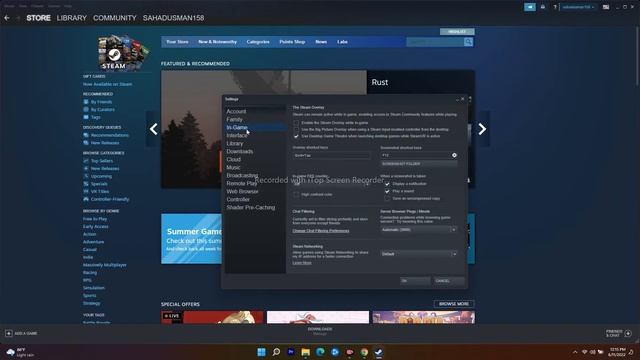
Task: Click OK in the Settings dialog
Action: pos(415,281)
